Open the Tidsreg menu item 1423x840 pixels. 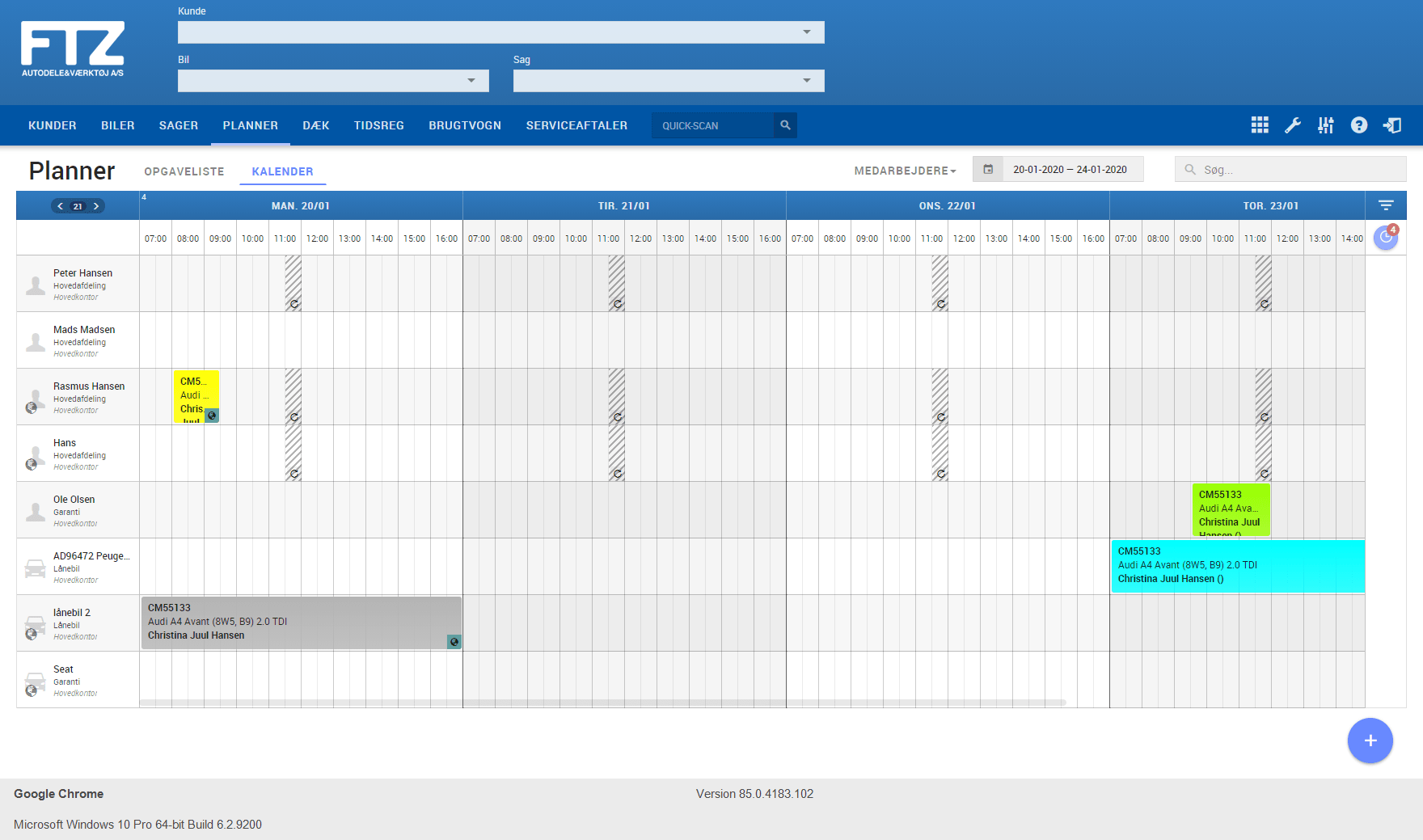point(378,125)
